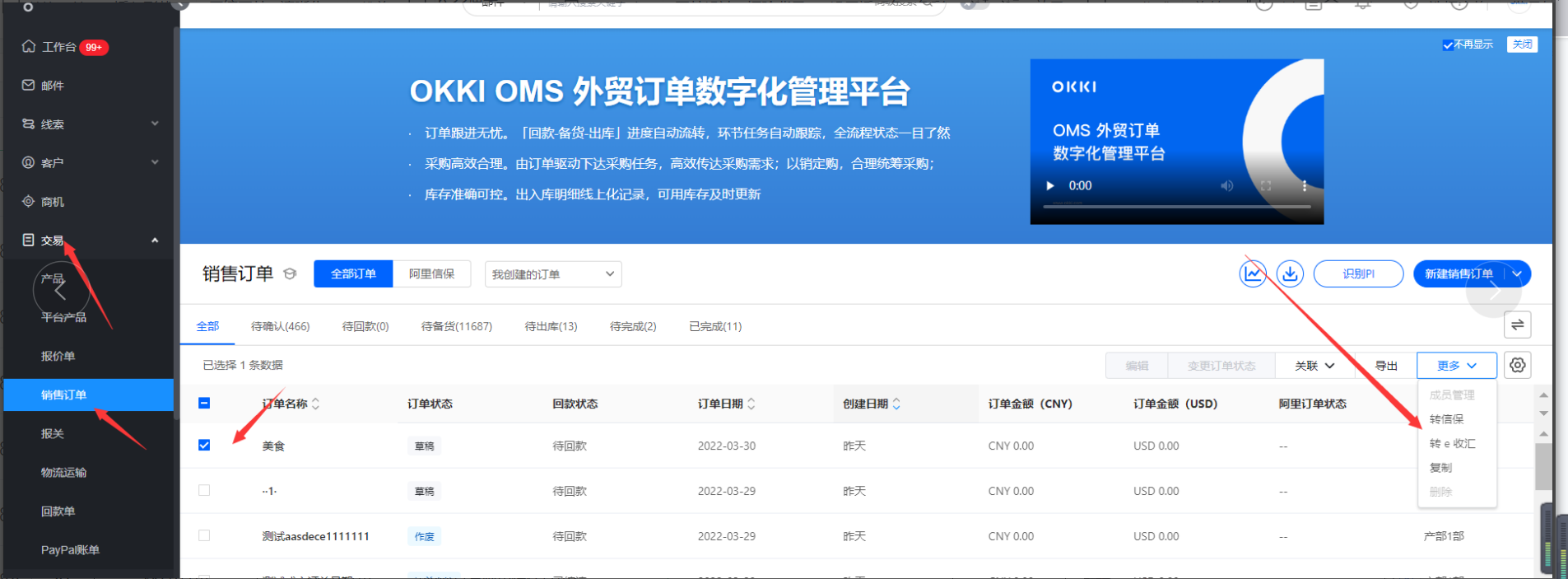Switch to 待备货(11687) tab
1568x579 pixels.
pyautogui.click(x=457, y=326)
